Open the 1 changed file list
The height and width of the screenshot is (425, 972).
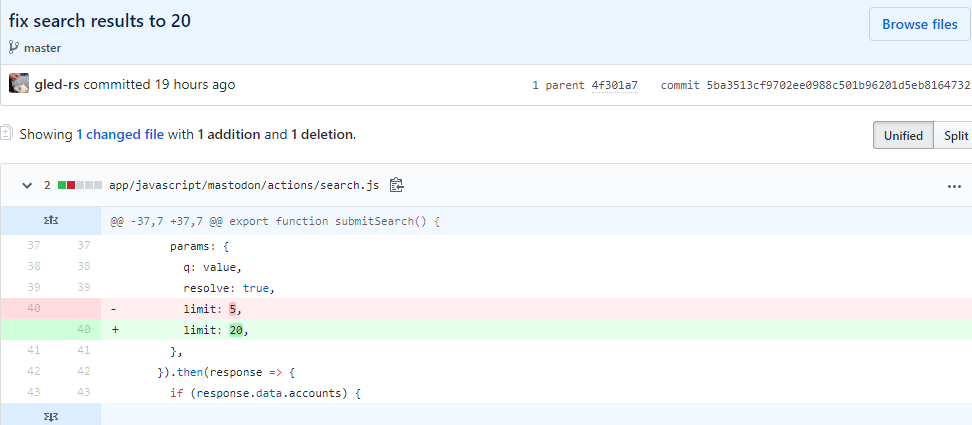coord(121,134)
